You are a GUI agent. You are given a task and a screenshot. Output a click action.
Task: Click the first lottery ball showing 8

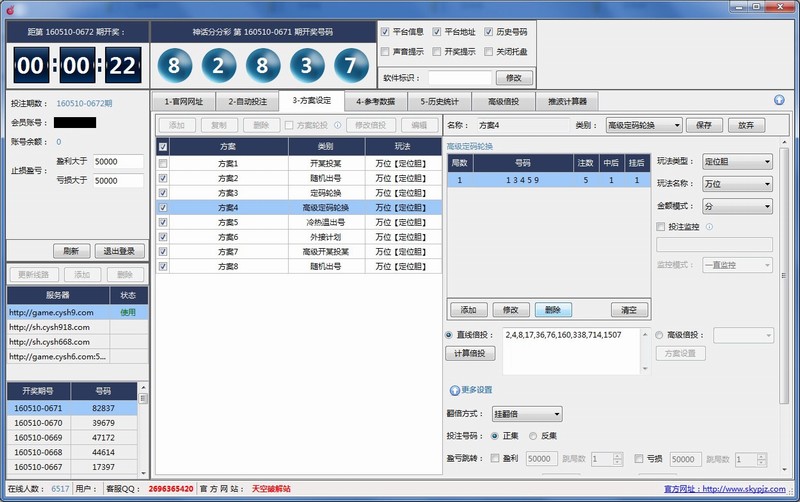coord(175,67)
